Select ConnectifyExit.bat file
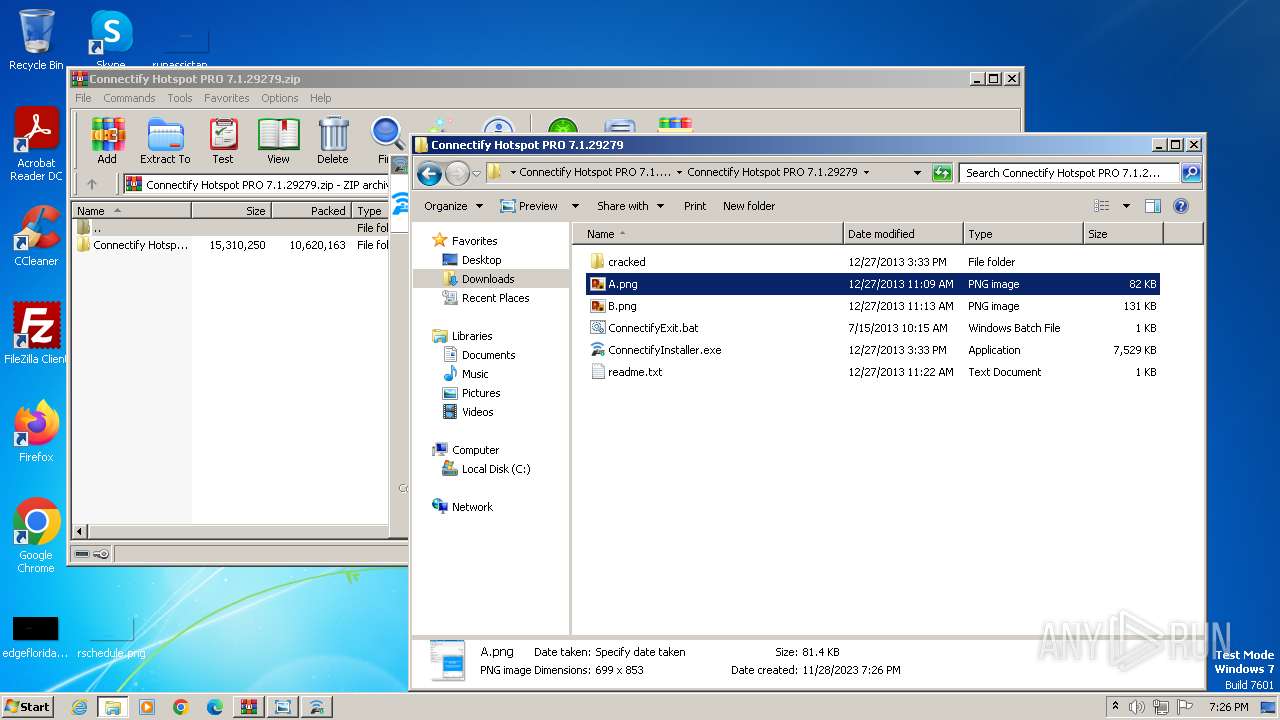1280x720 pixels. [653, 328]
